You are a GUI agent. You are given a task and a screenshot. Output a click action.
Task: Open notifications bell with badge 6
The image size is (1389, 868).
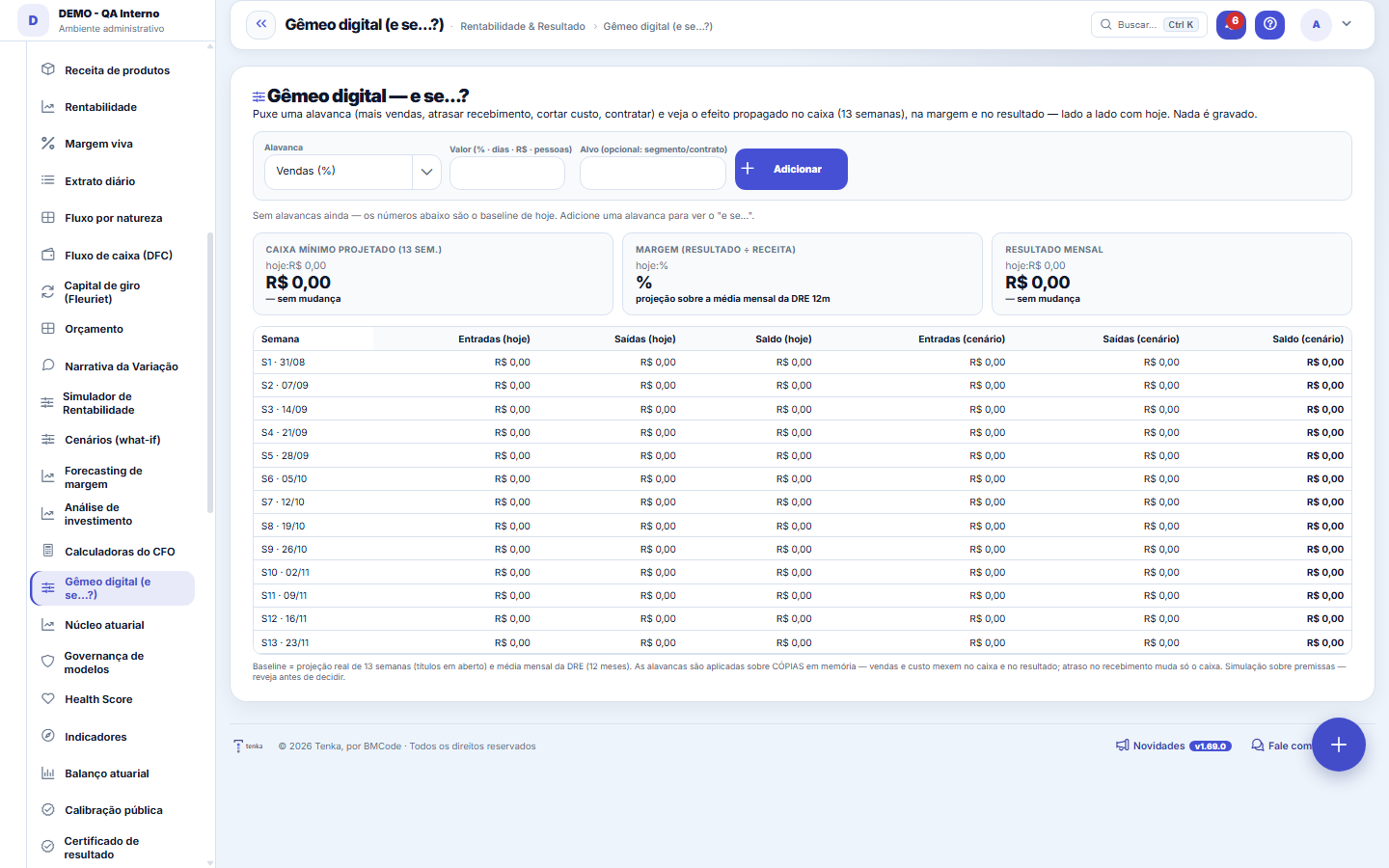[x=1231, y=24]
